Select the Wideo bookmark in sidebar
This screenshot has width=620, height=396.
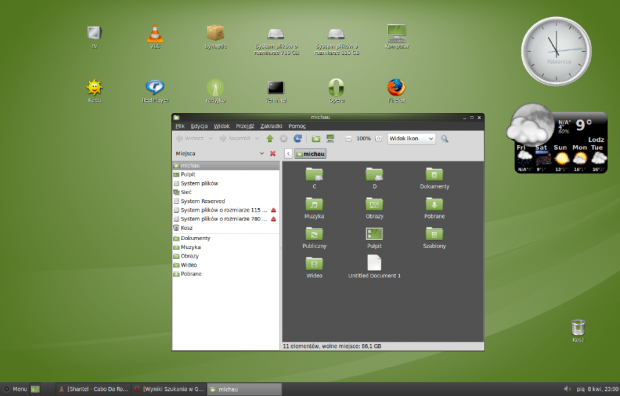coord(226,265)
